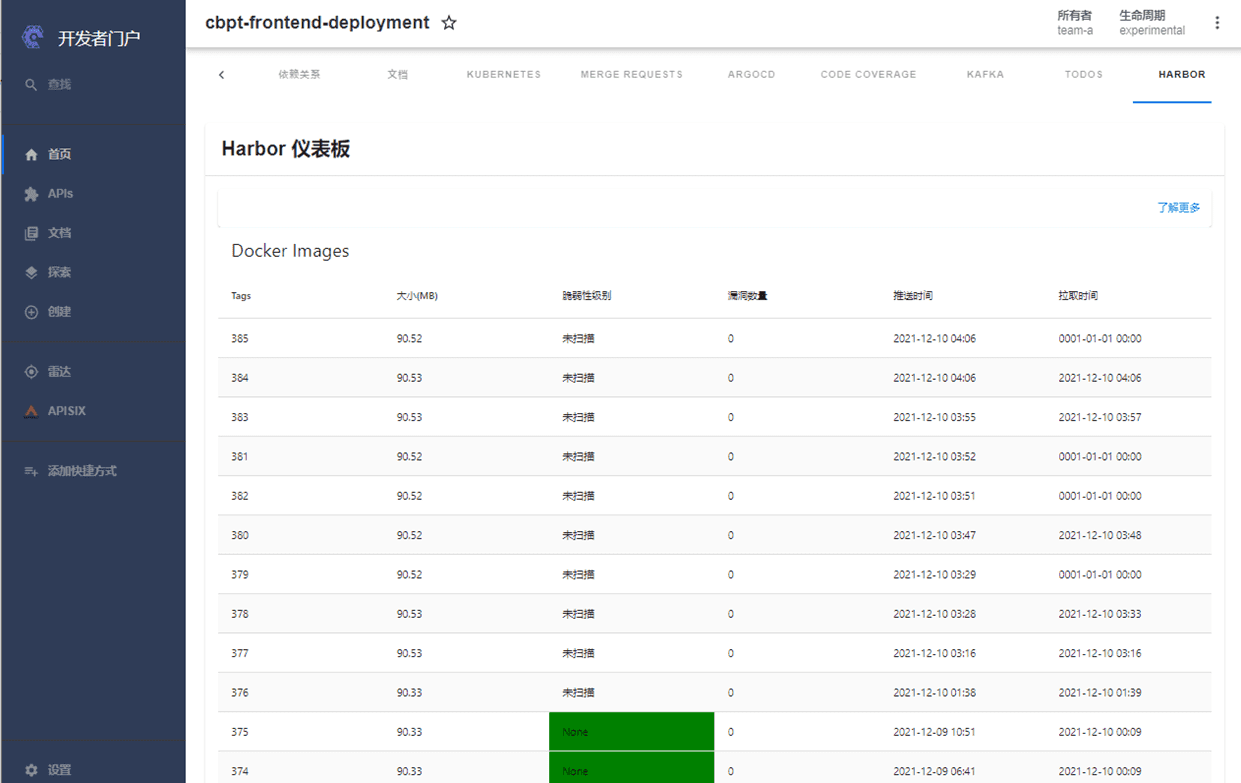
Task: Open the ARGOCD tab
Action: coord(751,75)
